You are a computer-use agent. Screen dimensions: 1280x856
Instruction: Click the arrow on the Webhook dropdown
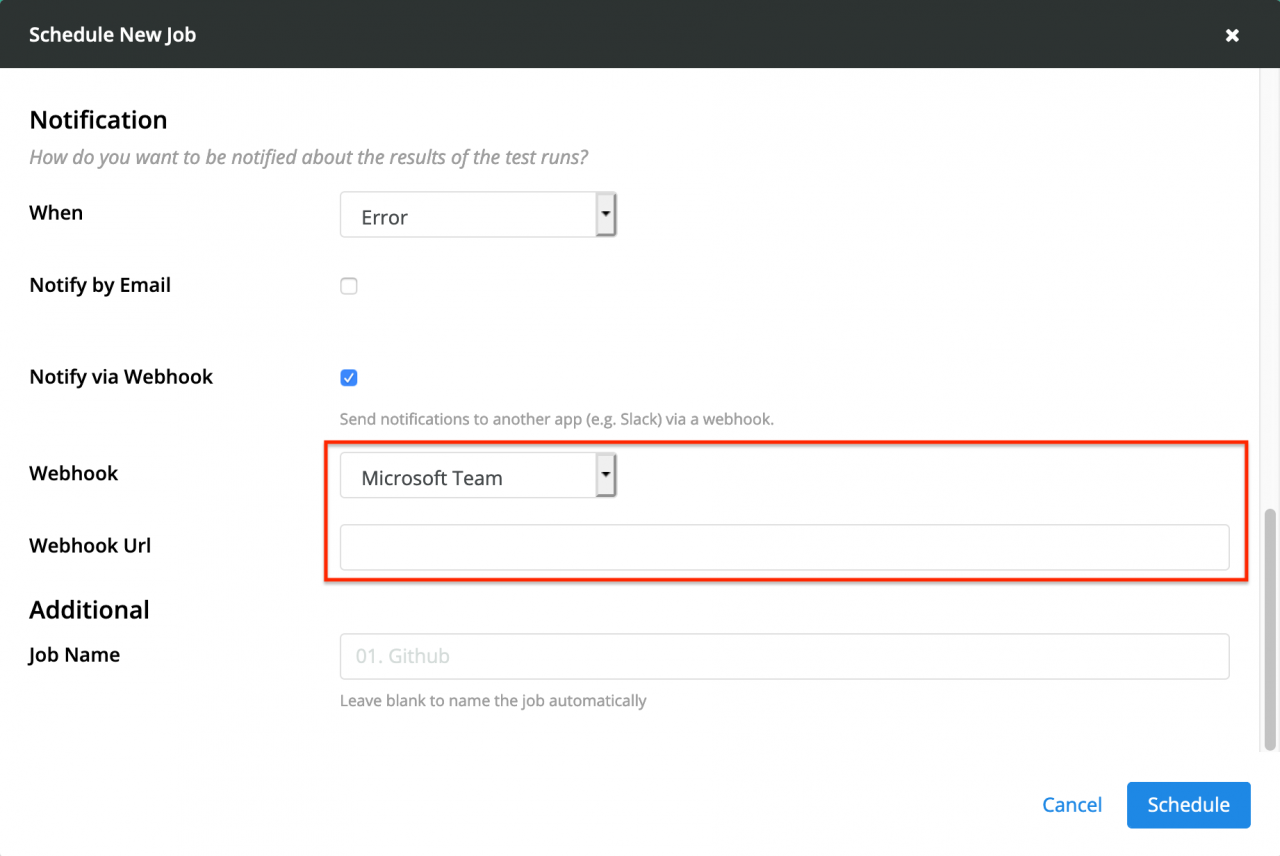coord(605,475)
